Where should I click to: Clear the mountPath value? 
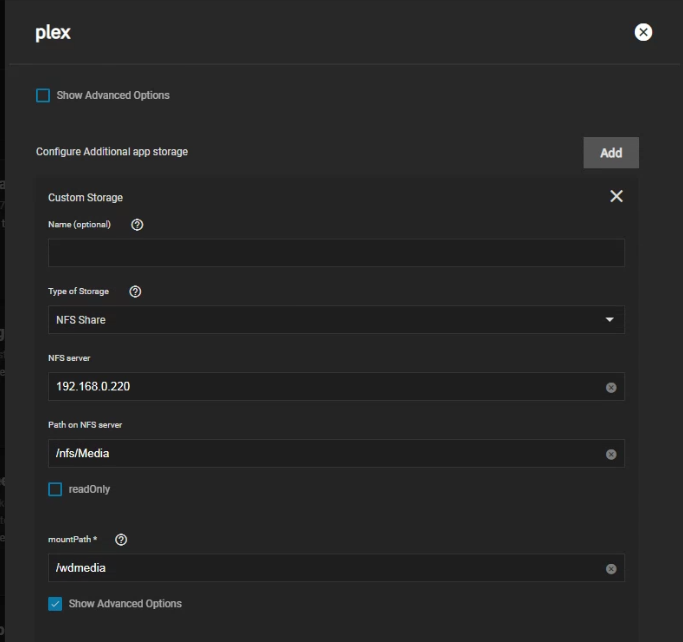611,569
